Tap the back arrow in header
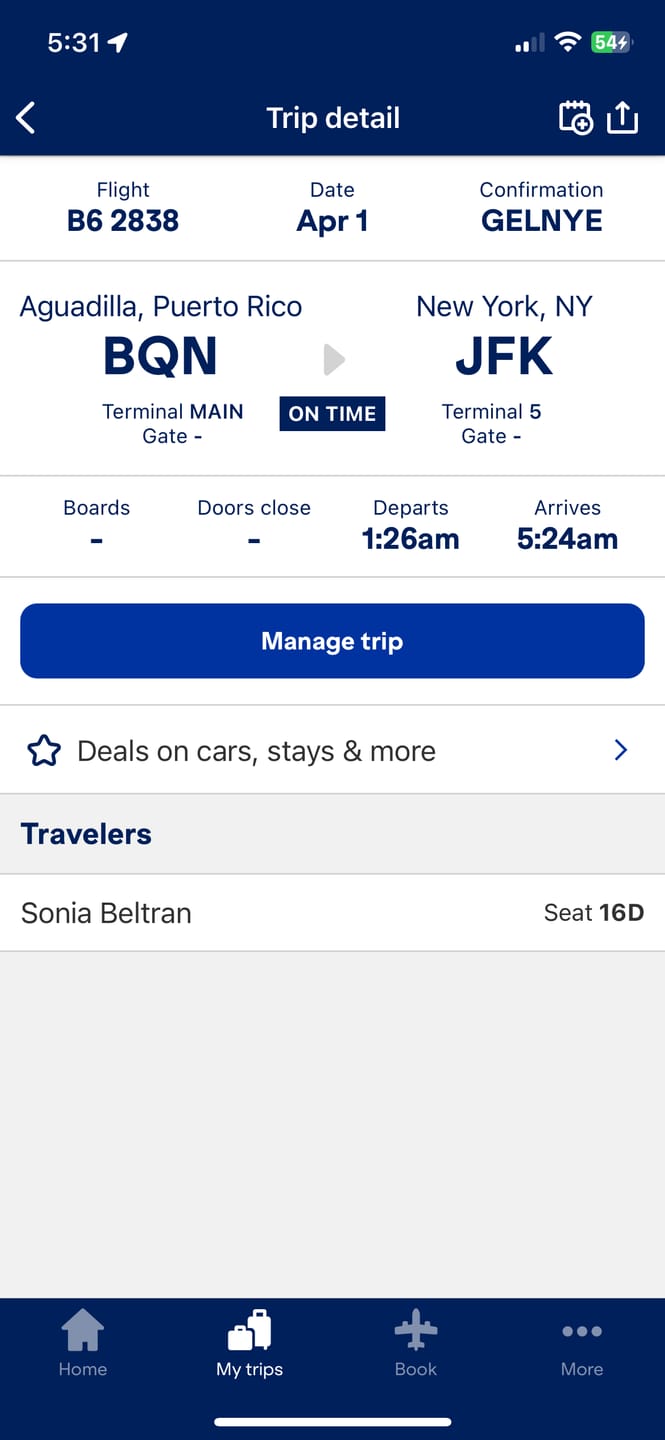Image resolution: width=665 pixels, height=1440 pixels. pyautogui.click(x=26, y=118)
